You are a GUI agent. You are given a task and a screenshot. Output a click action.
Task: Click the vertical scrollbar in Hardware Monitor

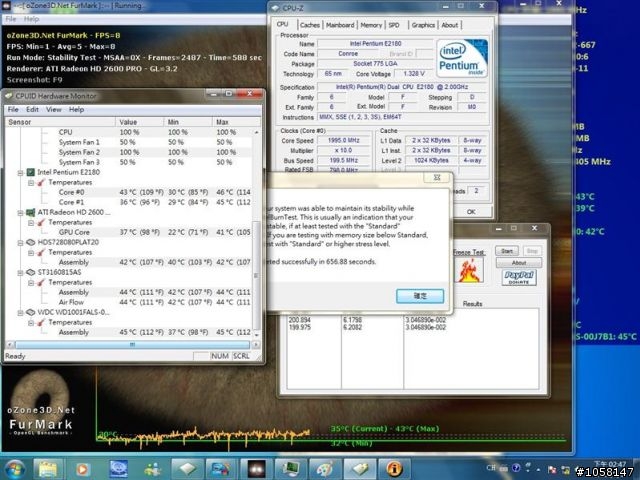(x=256, y=276)
